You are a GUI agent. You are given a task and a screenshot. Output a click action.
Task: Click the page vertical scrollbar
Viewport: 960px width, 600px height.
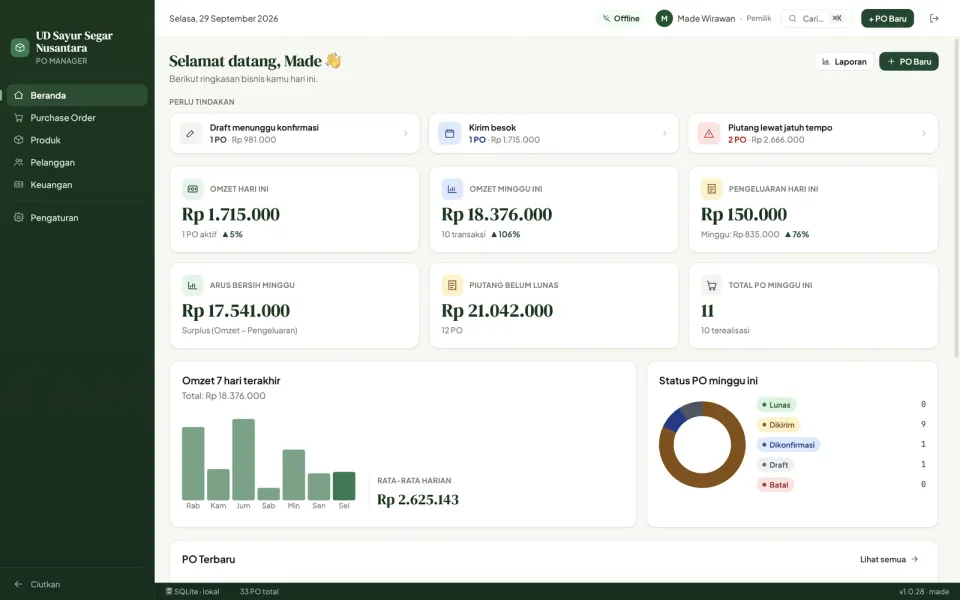pos(956,198)
